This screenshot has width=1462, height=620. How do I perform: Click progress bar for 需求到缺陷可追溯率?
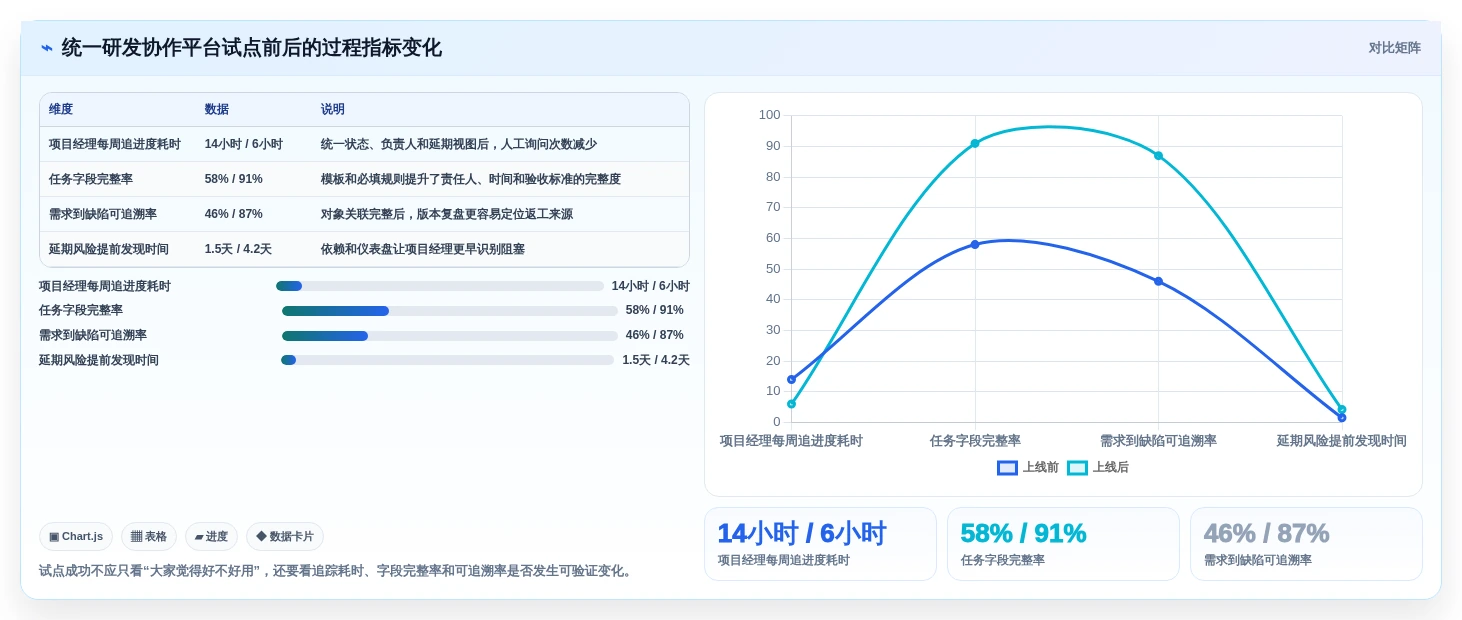coord(450,336)
